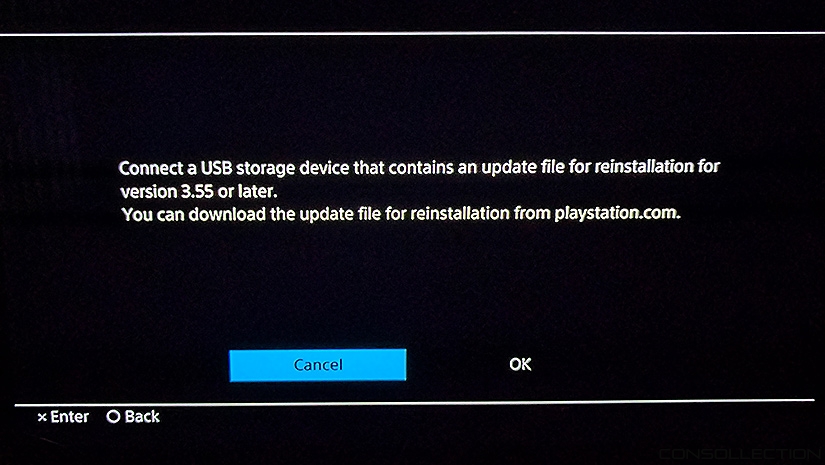Viewport: 825px width, 465px height.
Task: Click the word 'Connect' starting the message
Action: click(x=151, y=168)
